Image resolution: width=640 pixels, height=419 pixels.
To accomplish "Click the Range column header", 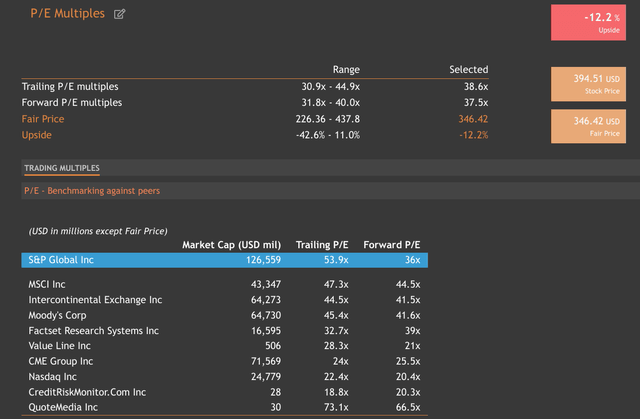I will pos(346,69).
